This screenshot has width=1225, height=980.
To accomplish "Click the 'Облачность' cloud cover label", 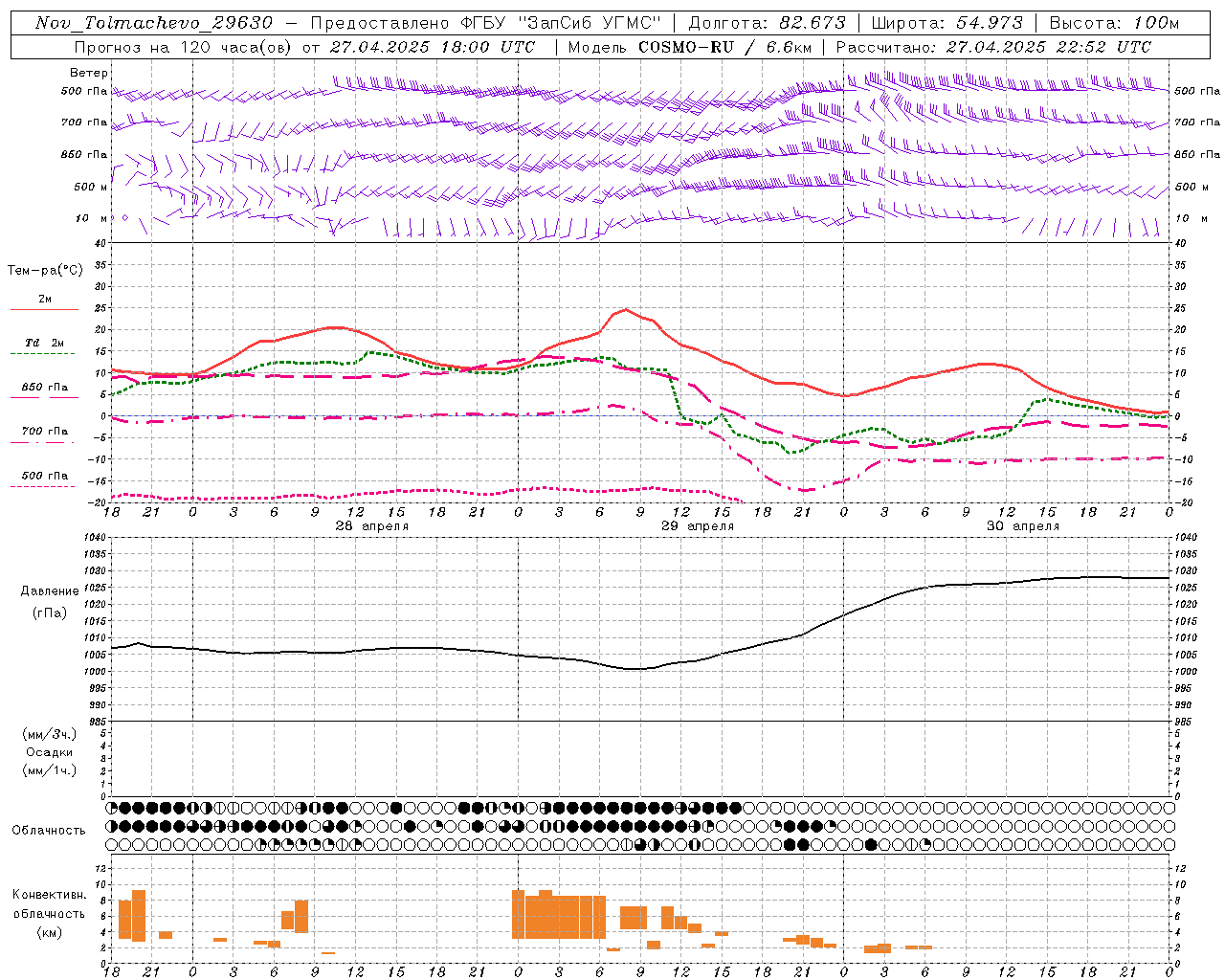I will click(x=49, y=830).
